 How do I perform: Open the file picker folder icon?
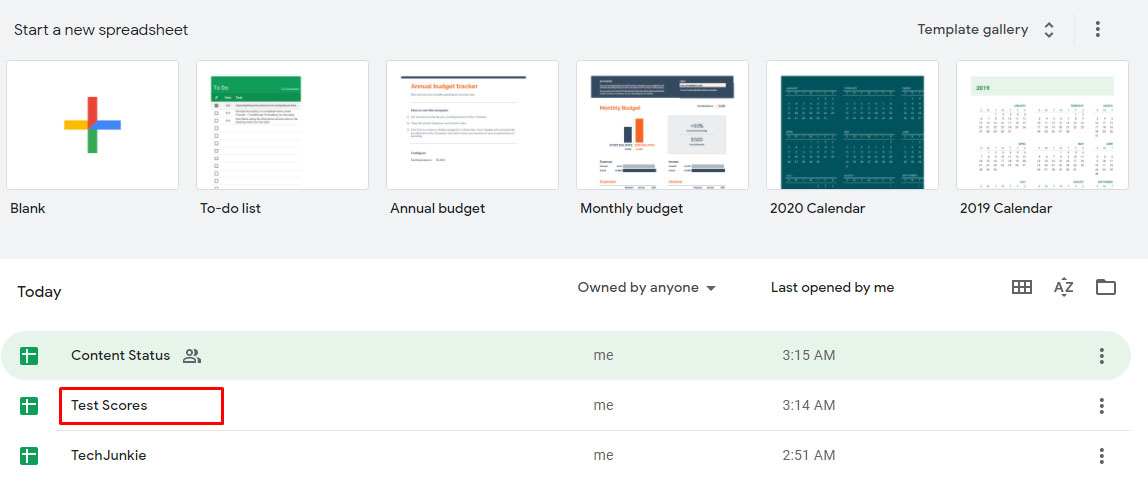coord(1105,287)
